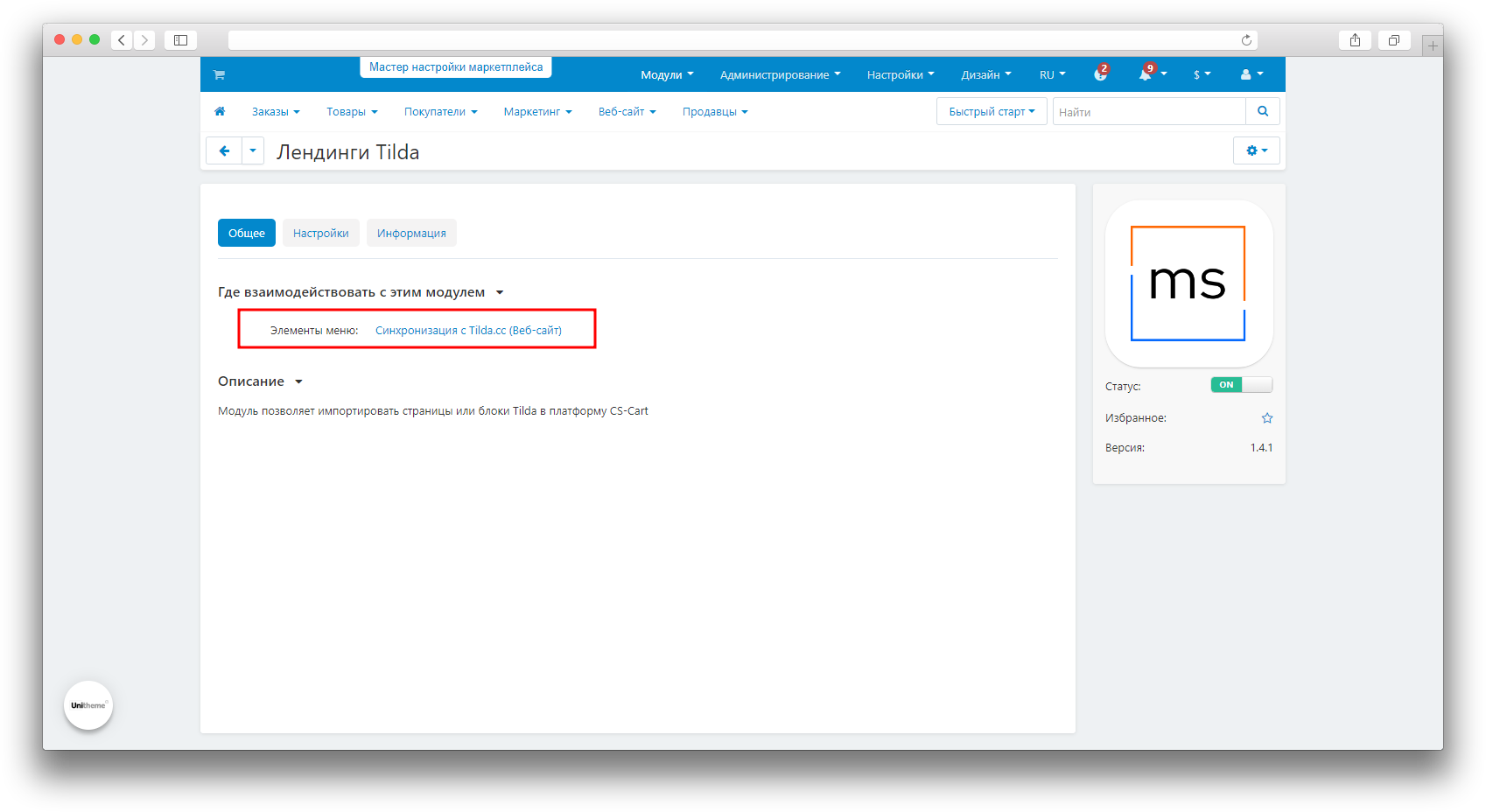Toggle the module status ON switch

pos(1241,385)
